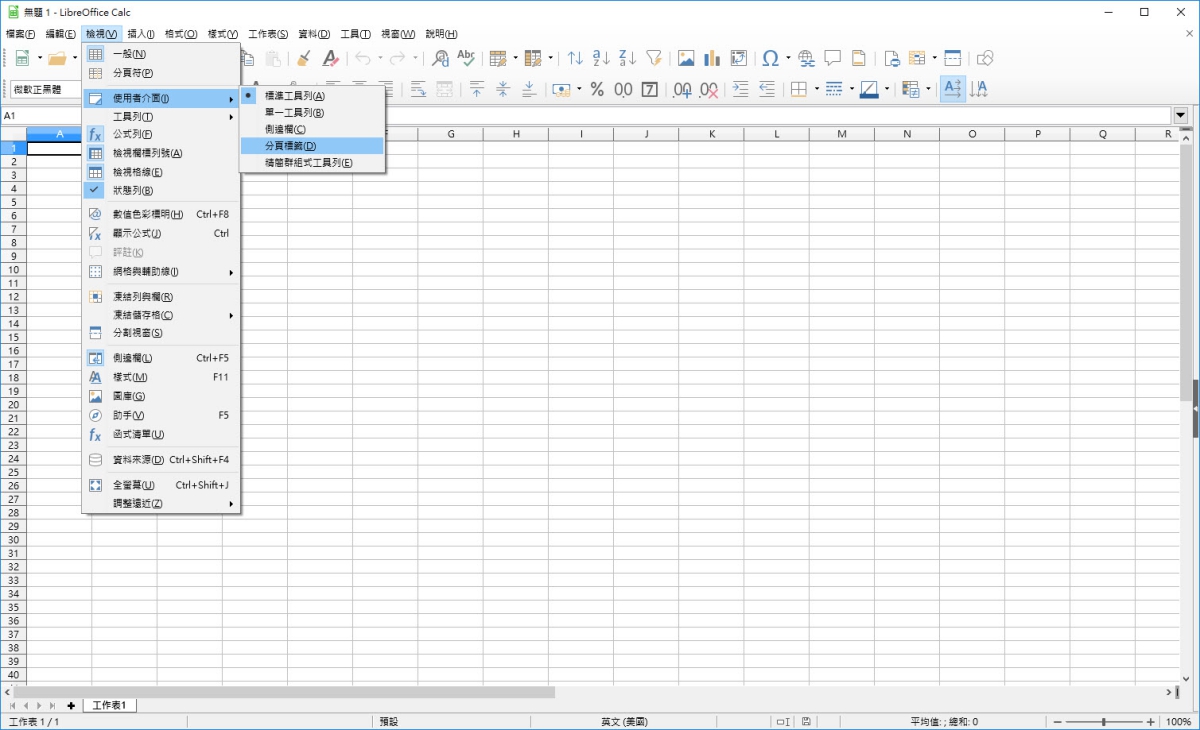The height and width of the screenshot is (730, 1200).
Task: Click the save status icon in the status bar
Action: (806, 721)
